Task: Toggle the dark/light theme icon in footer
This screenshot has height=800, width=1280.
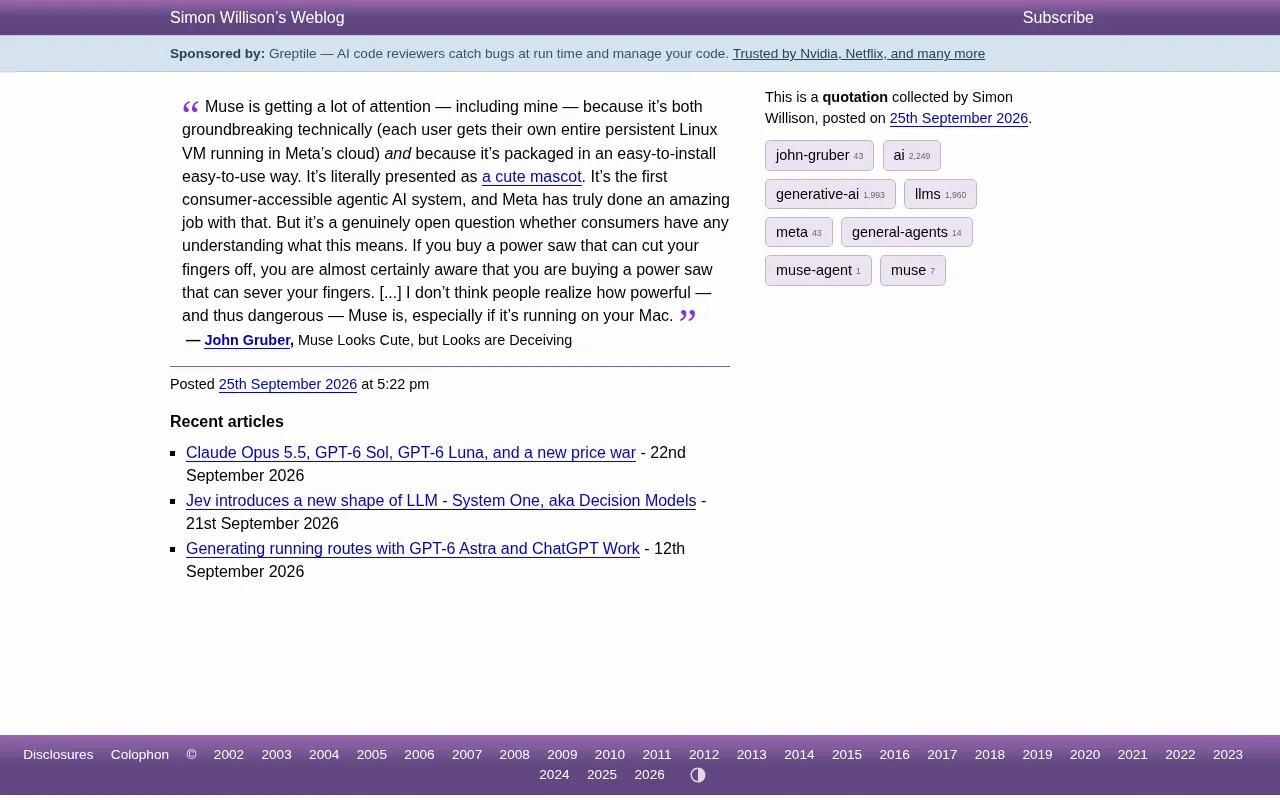Action: coord(698,775)
